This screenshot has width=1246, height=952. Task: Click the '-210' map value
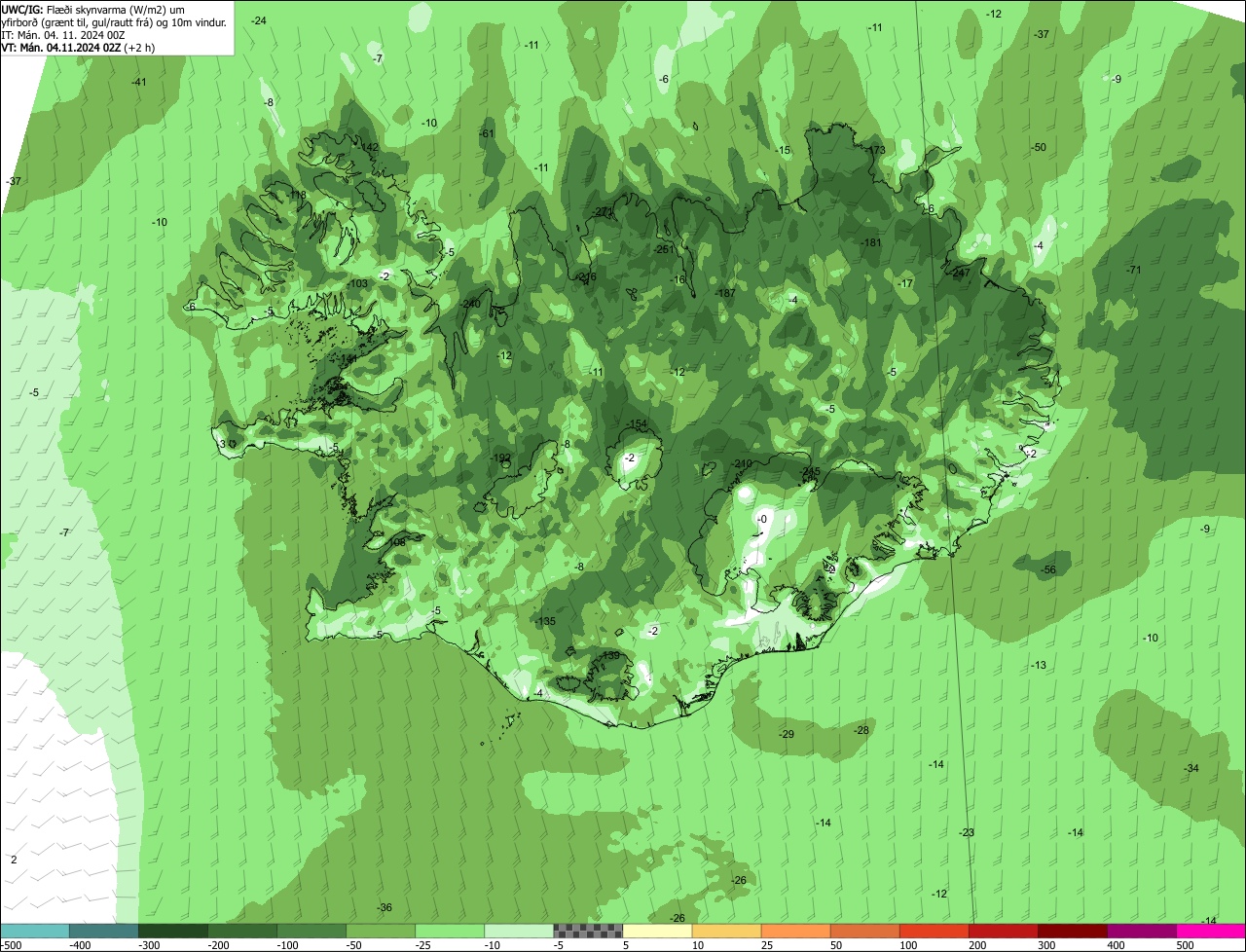click(742, 463)
